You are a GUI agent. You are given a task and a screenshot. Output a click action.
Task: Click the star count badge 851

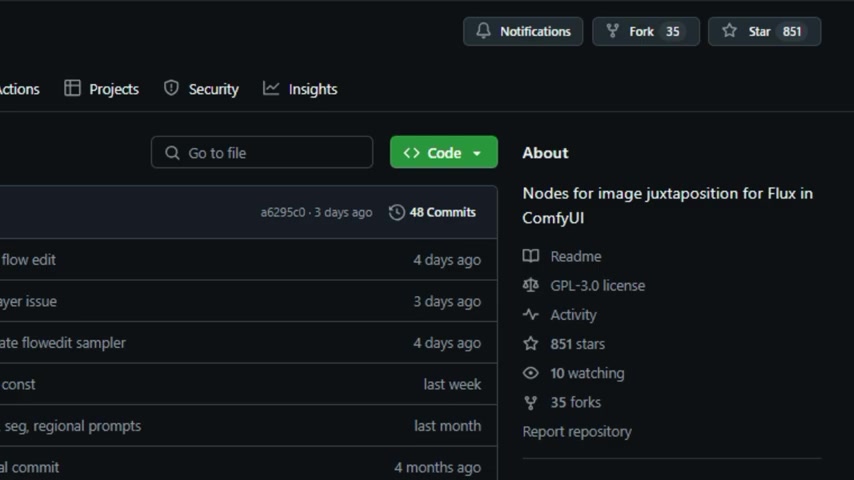point(792,32)
